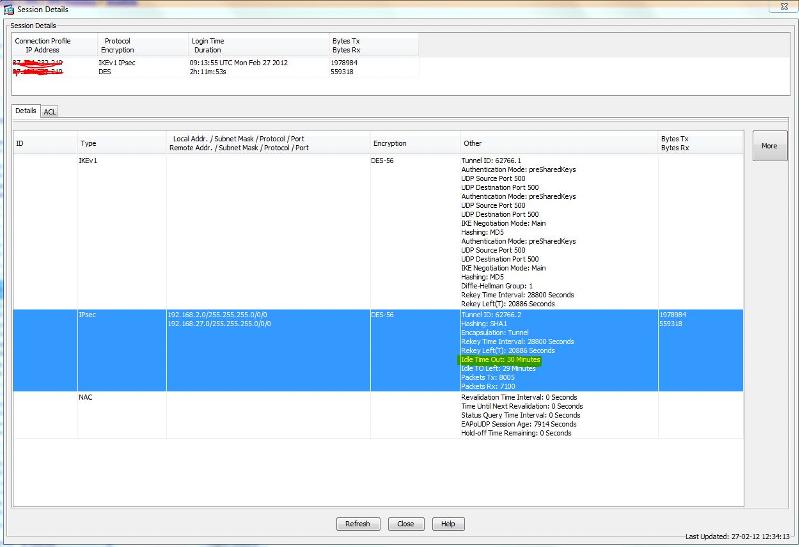Click the More button
This screenshot has height=547, width=799.
[769, 146]
